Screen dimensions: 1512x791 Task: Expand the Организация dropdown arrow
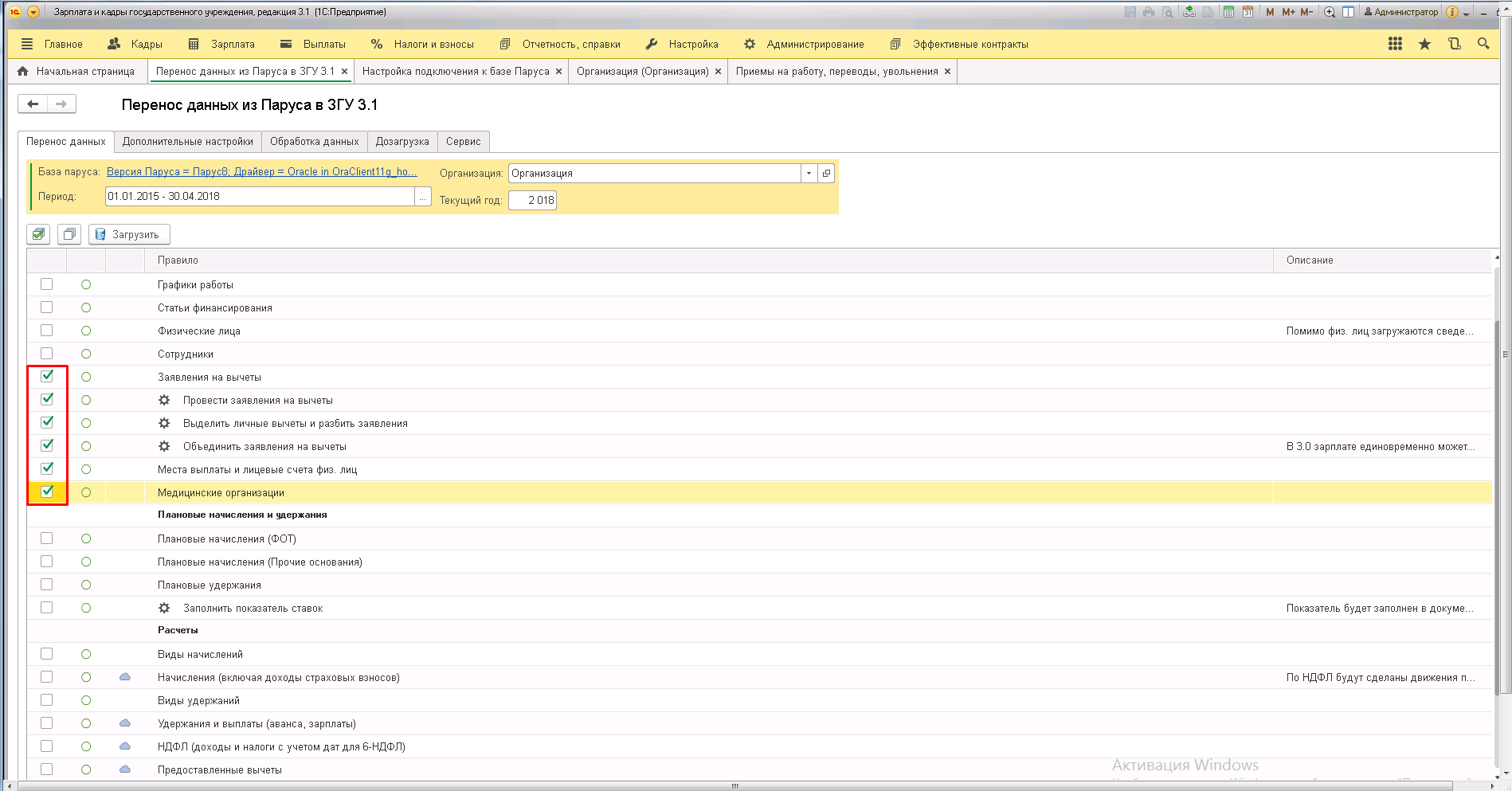point(809,173)
